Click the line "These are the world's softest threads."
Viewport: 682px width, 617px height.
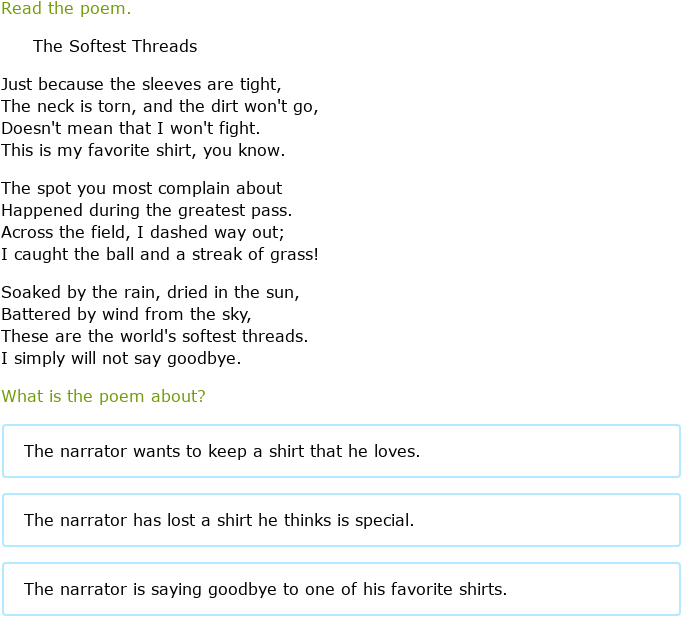[x=154, y=336]
